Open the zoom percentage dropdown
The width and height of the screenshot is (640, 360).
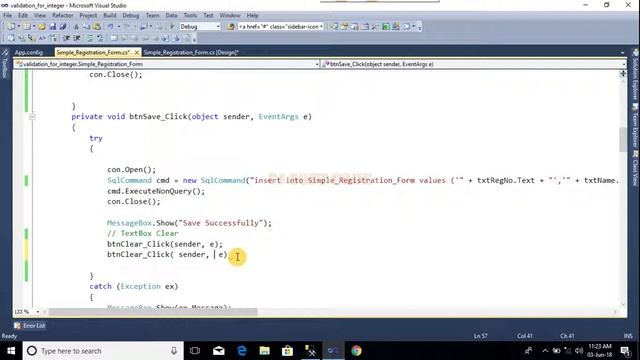click(38, 312)
